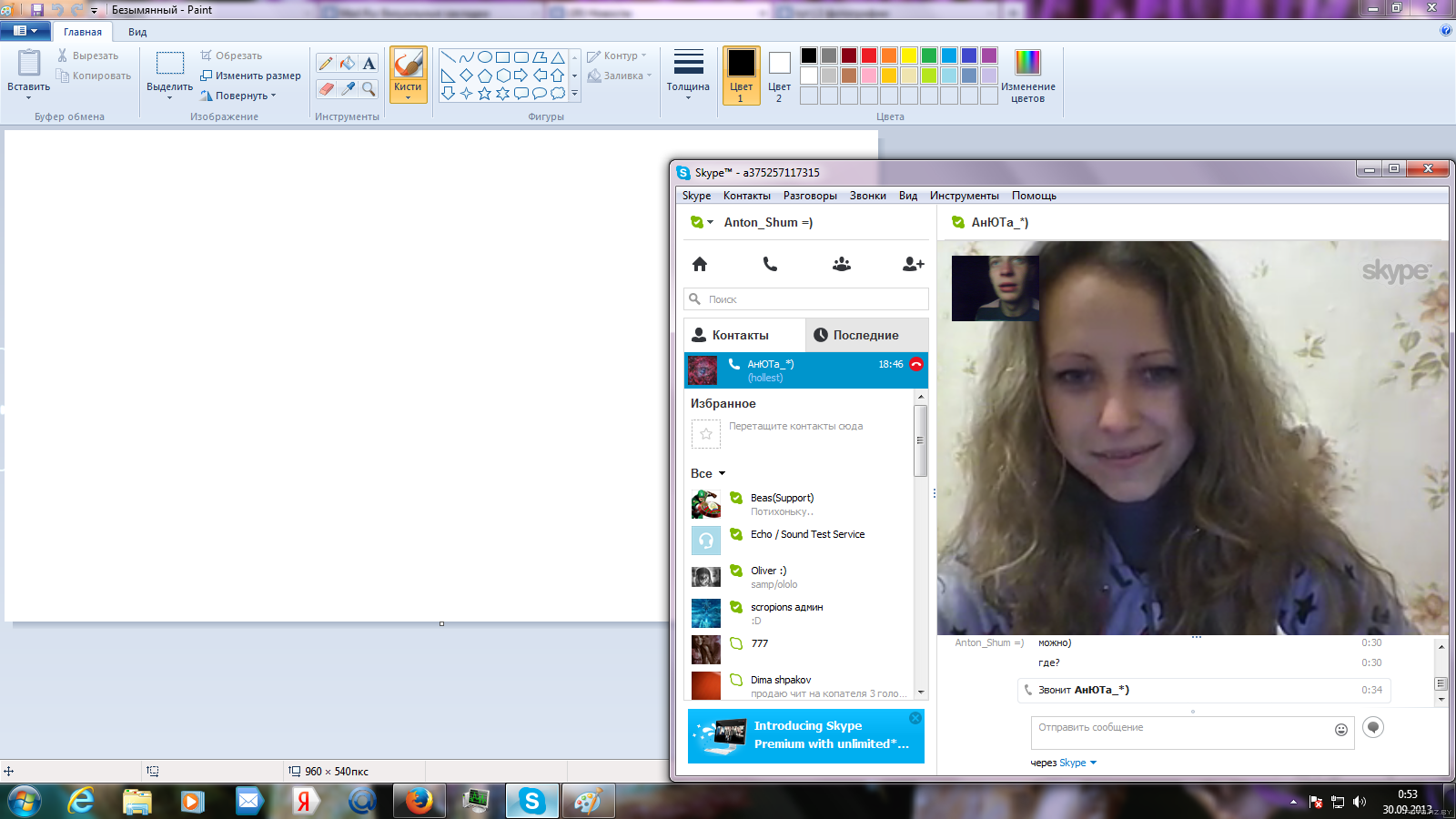Screen dimensions: 1456x819
Task: Click the send message bubble button
Action: [1373, 727]
